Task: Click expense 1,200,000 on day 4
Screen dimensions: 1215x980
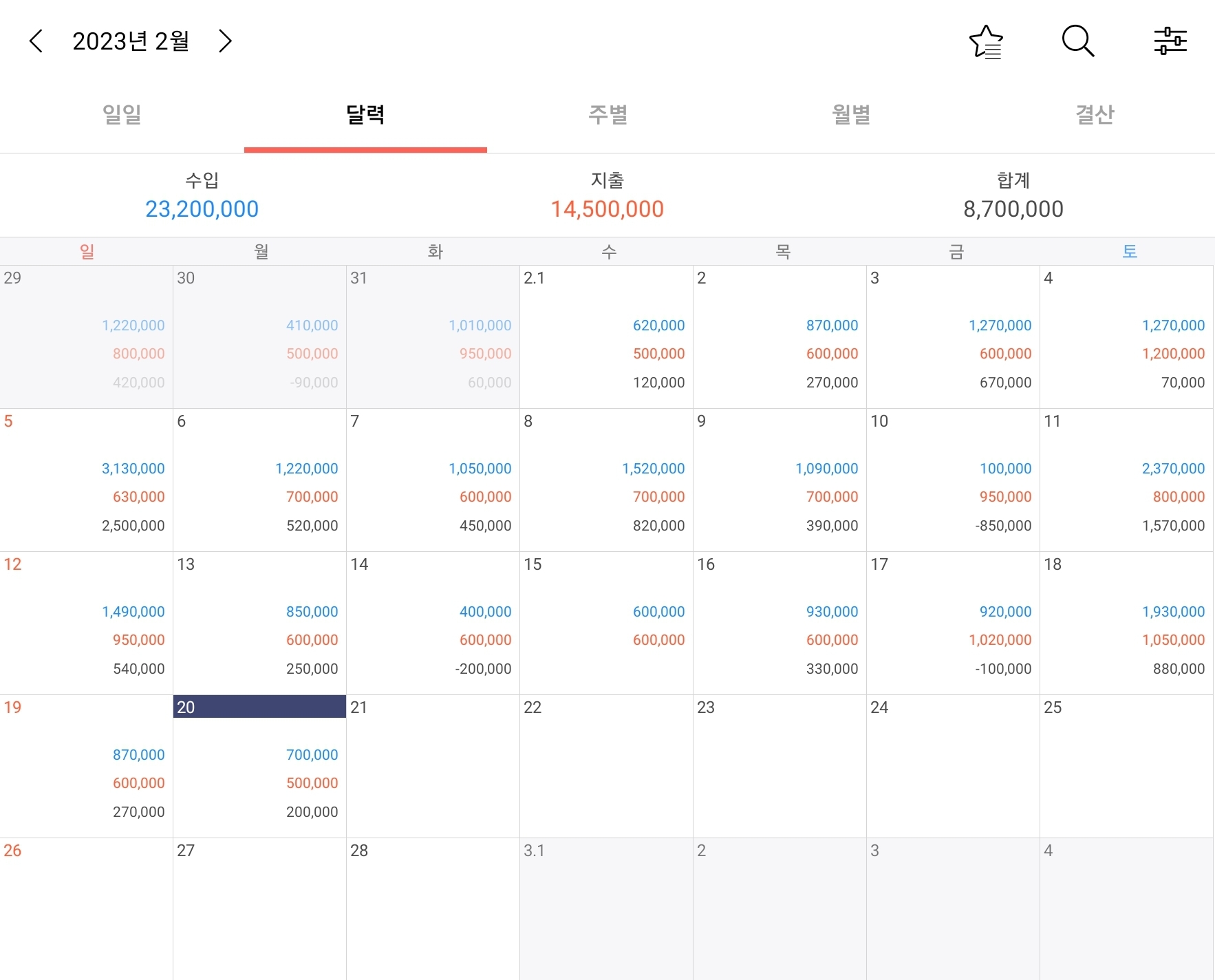Action: pos(1173,354)
